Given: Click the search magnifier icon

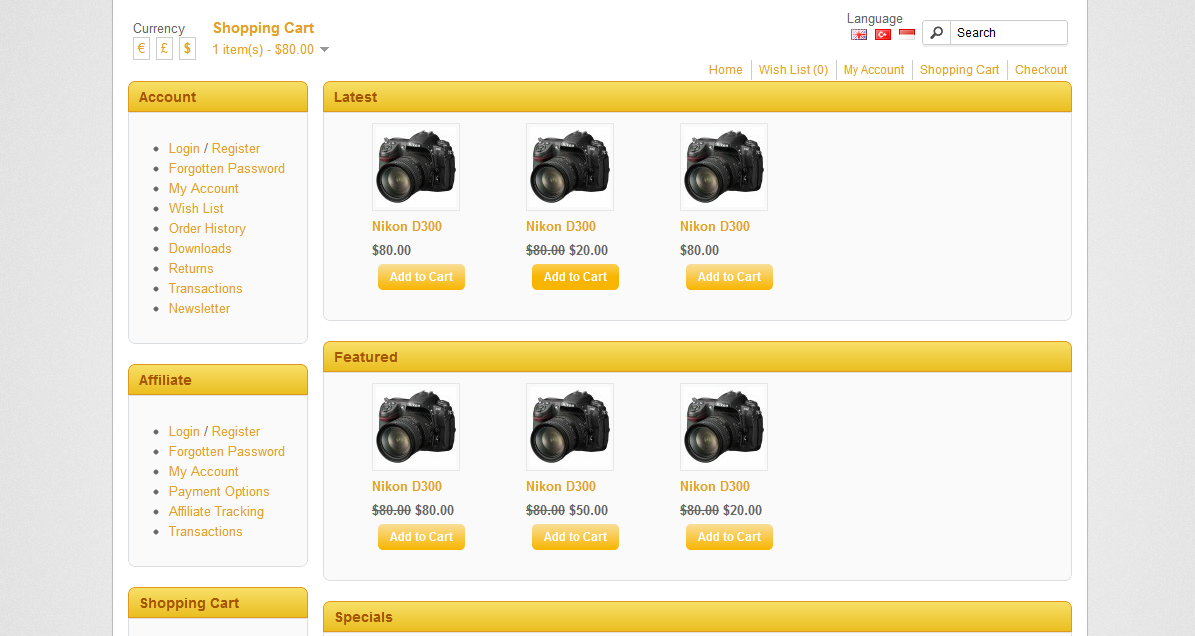Looking at the screenshot, I should (x=937, y=33).
